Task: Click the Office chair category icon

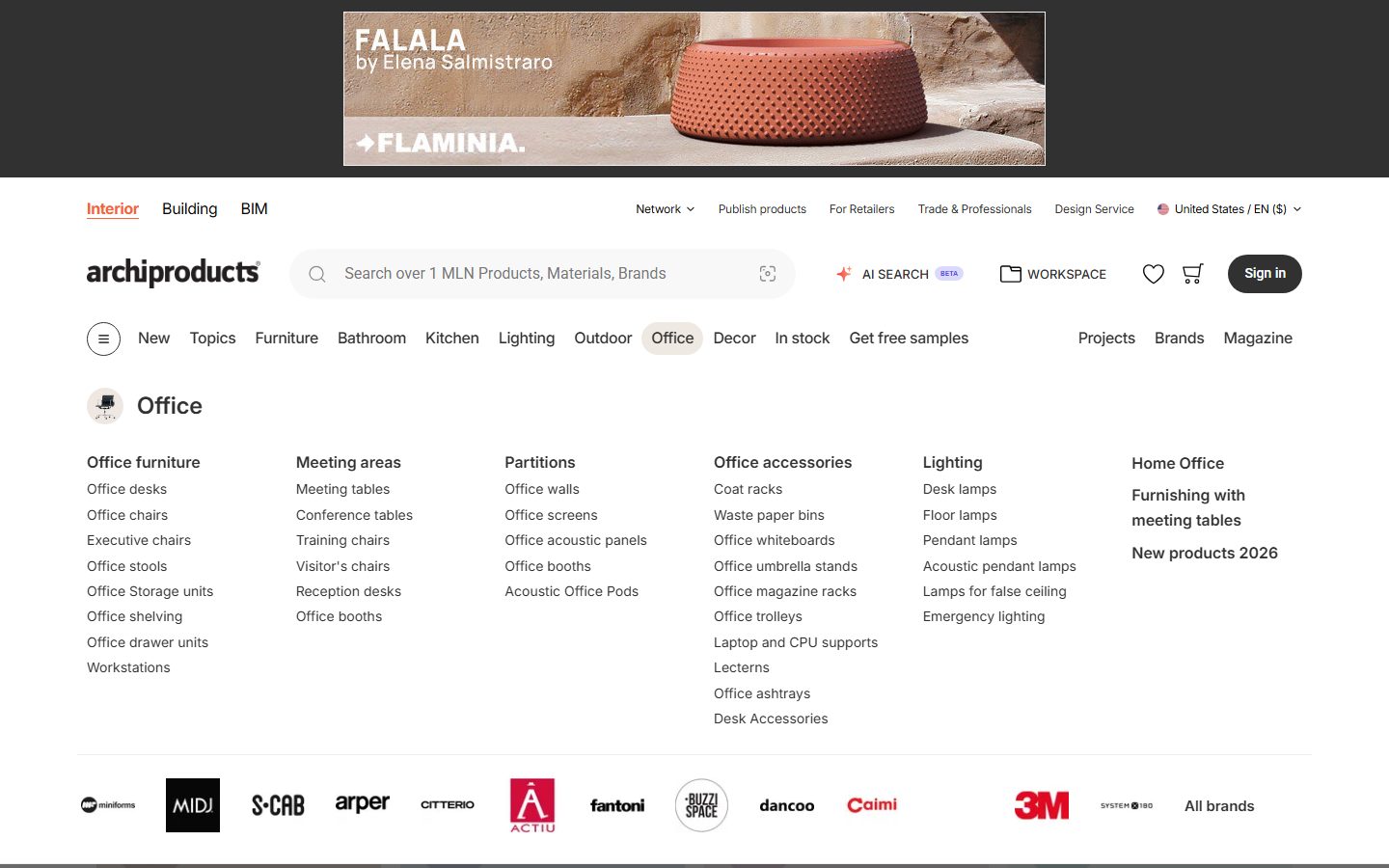Action: (x=105, y=406)
